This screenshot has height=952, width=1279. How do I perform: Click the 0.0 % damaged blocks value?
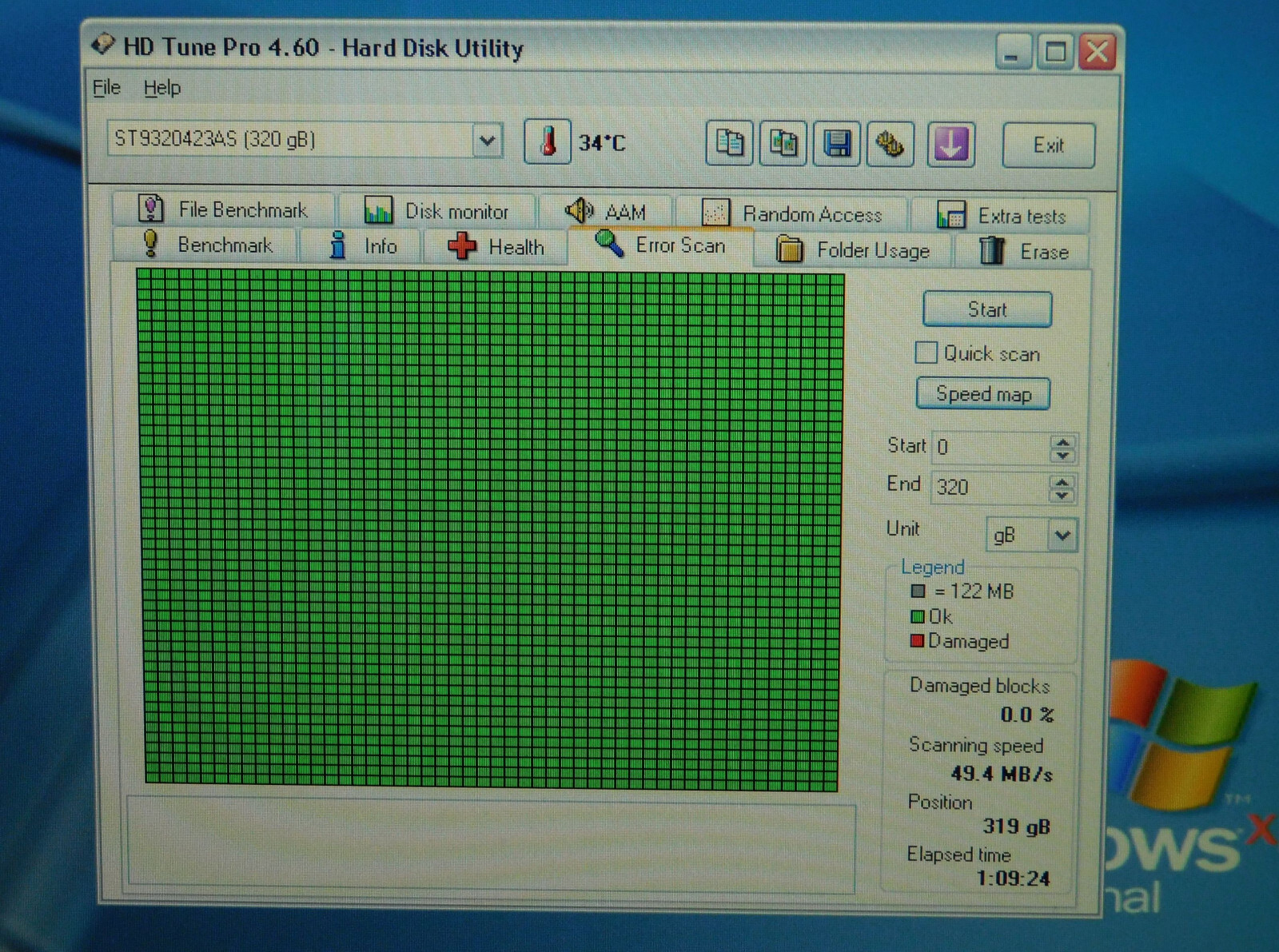click(1027, 715)
